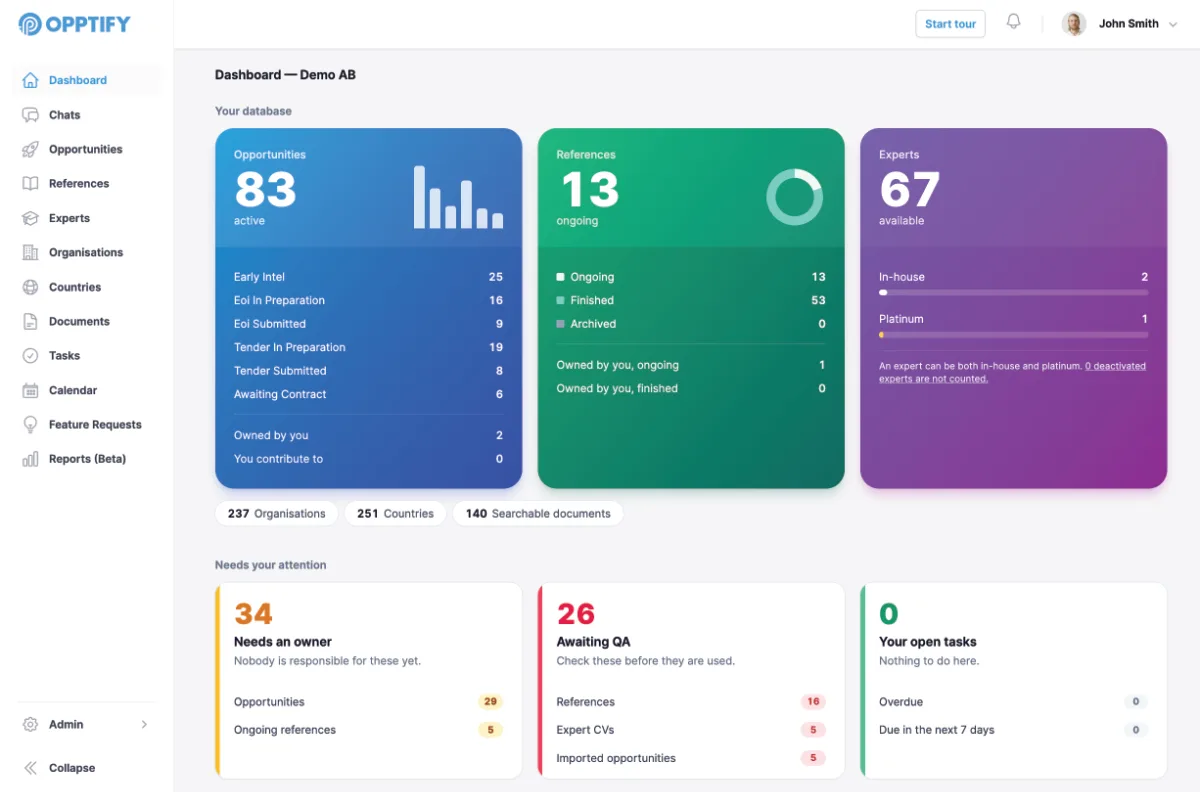Image resolution: width=1200 pixels, height=792 pixels.
Task: Click Owned by you, finished row
Action: pyautogui.click(x=691, y=388)
